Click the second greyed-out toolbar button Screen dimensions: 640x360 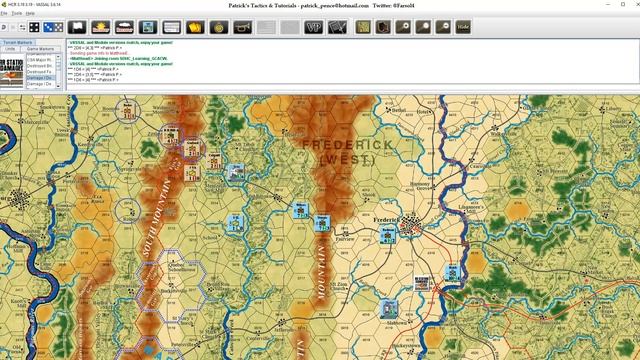[x=290, y=27]
